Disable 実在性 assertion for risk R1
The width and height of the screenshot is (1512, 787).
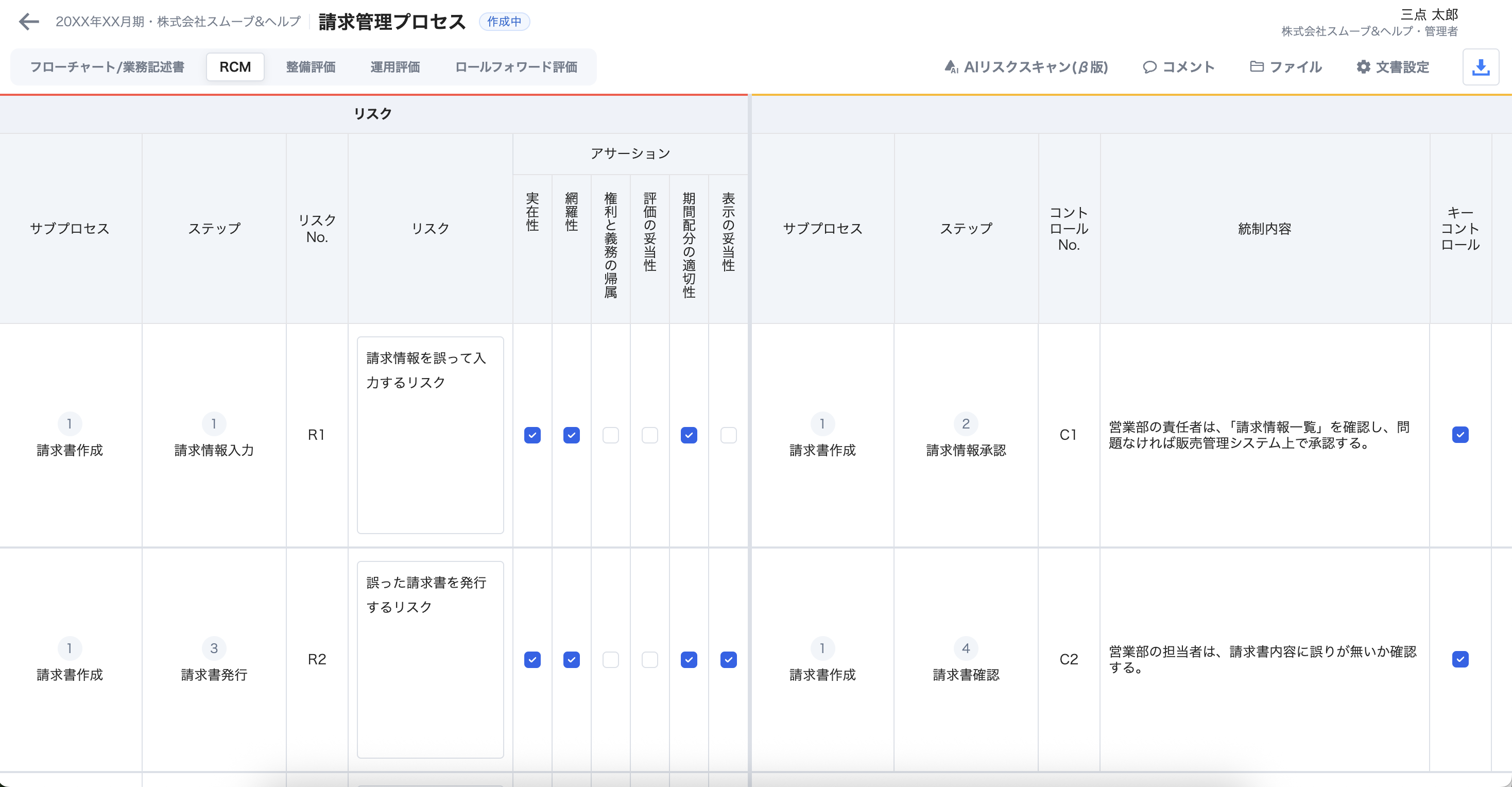click(x=532, y=435)
